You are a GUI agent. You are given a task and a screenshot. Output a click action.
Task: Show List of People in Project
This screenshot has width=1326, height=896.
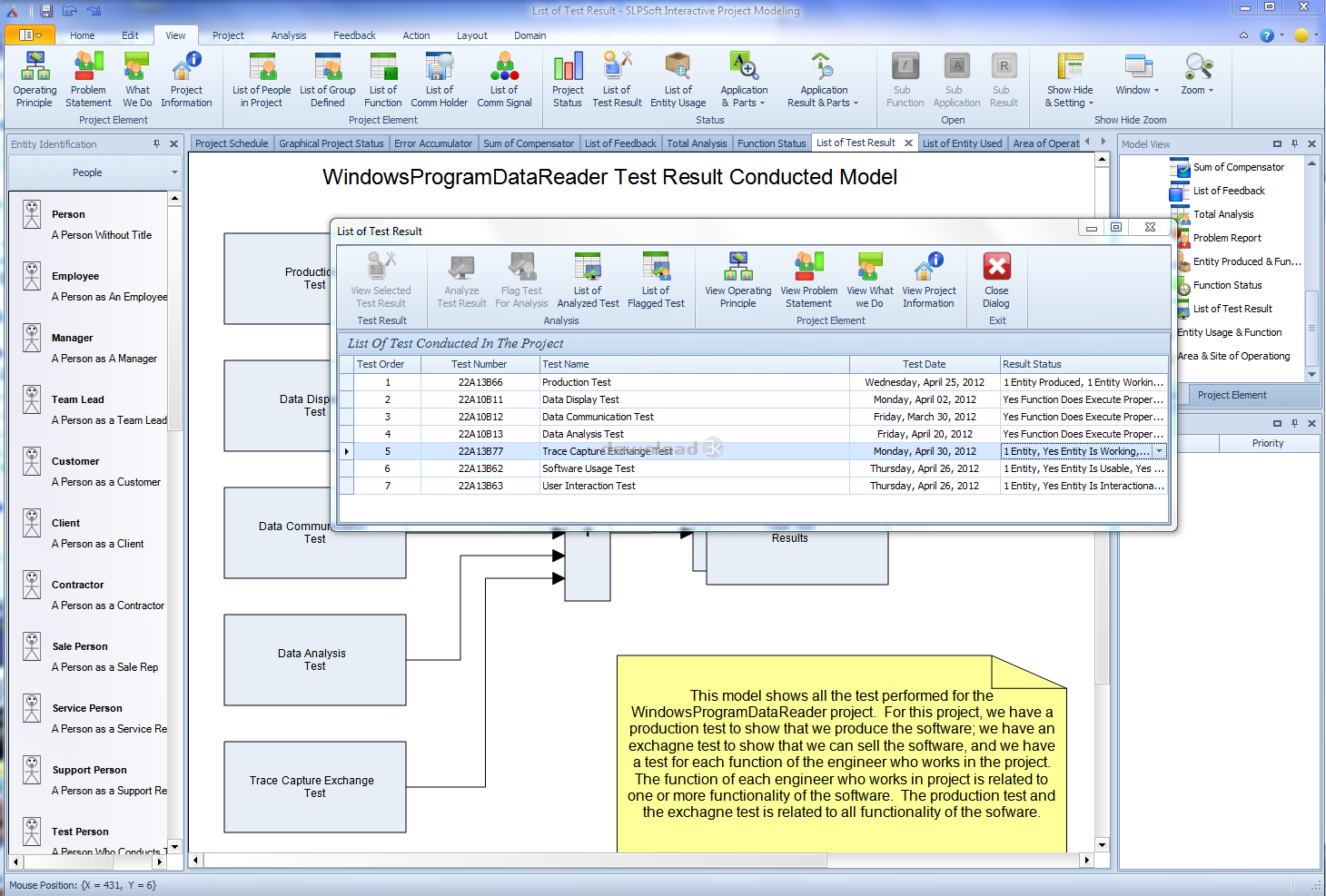[x=262, y=80]
